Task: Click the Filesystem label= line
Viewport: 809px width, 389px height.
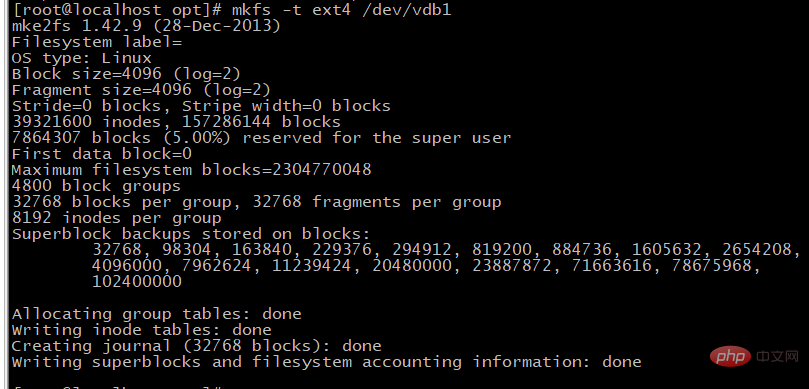Action: coord(96,42)
